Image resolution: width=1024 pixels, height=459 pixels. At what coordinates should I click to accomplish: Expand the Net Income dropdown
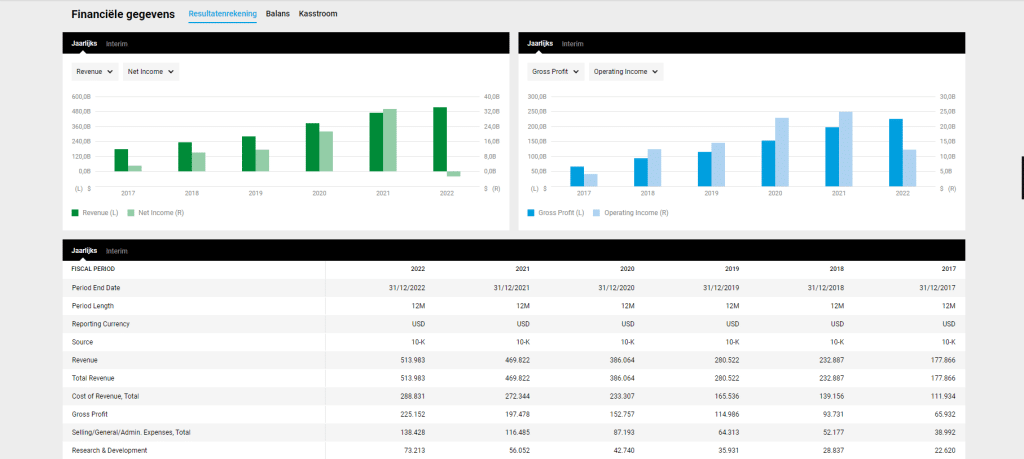151,72
